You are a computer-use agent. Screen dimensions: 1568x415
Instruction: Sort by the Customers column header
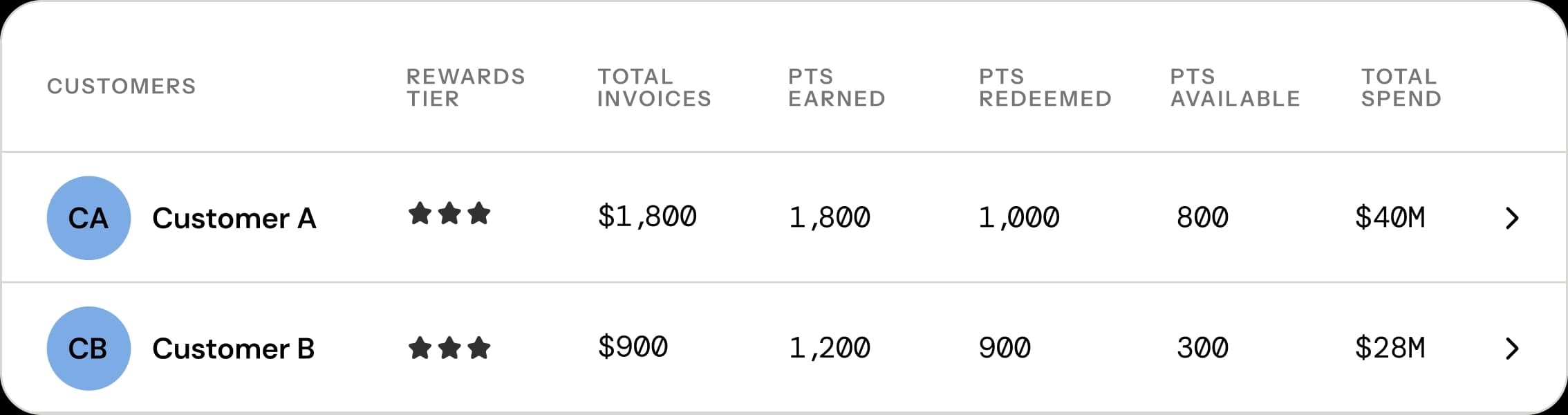[x=121, y=86]
